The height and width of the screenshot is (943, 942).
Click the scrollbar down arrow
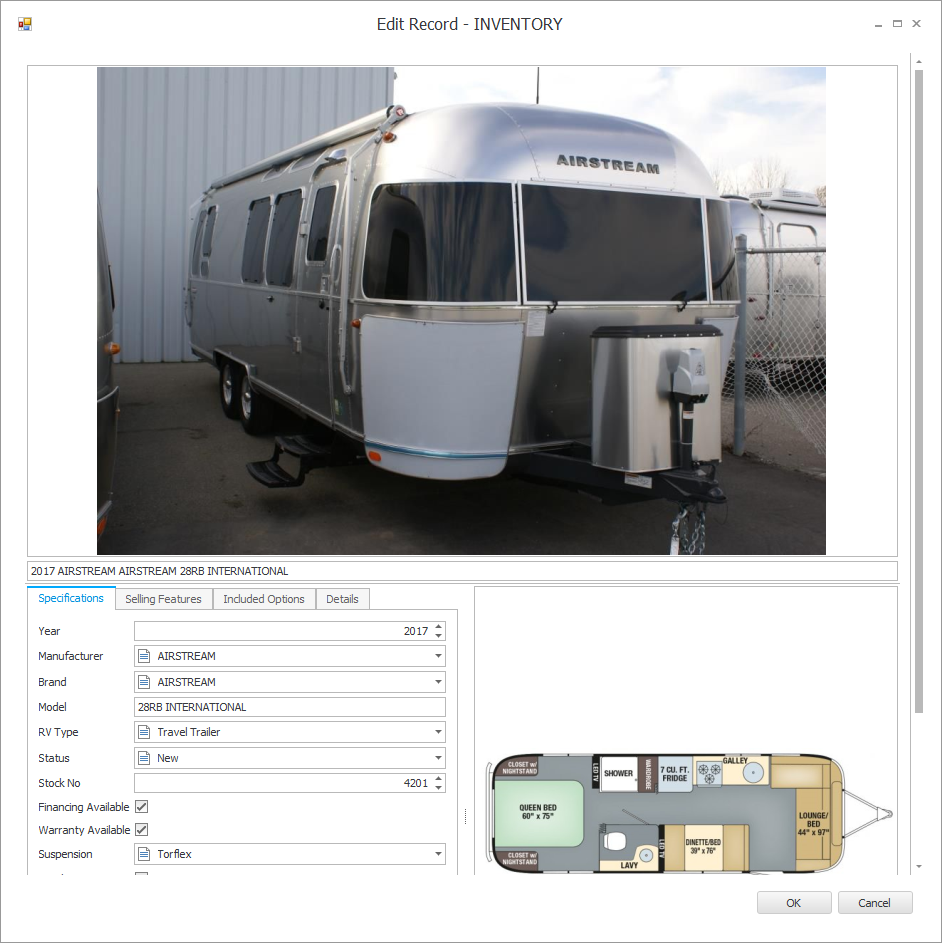919,867
